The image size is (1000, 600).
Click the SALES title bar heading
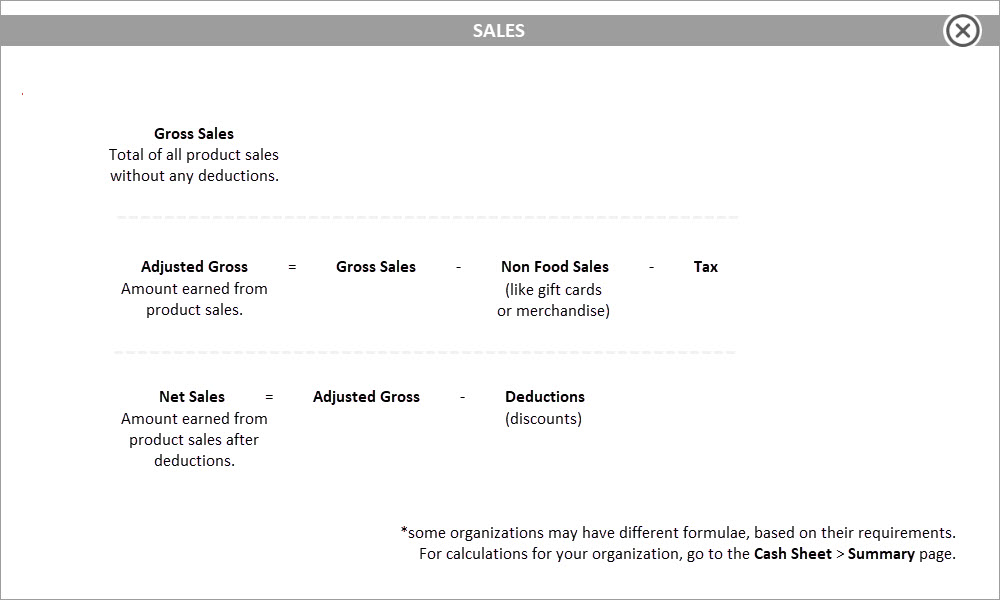pos(499,31)
